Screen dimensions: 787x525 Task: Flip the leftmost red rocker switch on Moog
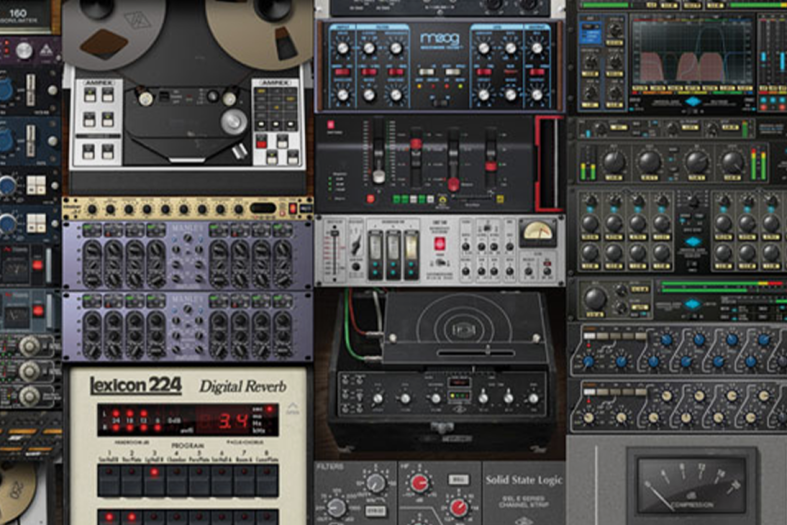click(343, 72)
